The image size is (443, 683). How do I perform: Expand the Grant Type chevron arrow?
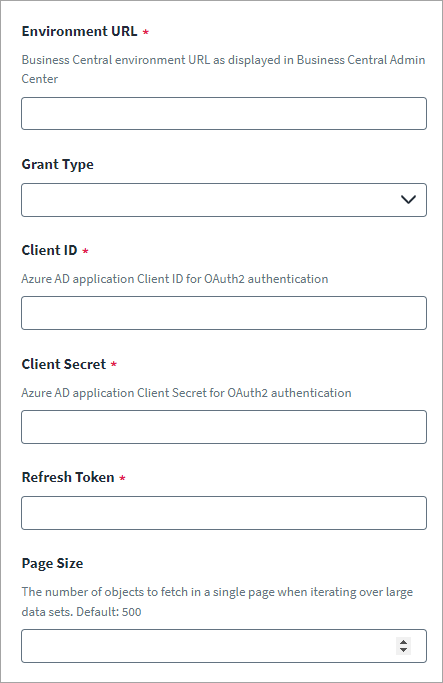point(408,199)
